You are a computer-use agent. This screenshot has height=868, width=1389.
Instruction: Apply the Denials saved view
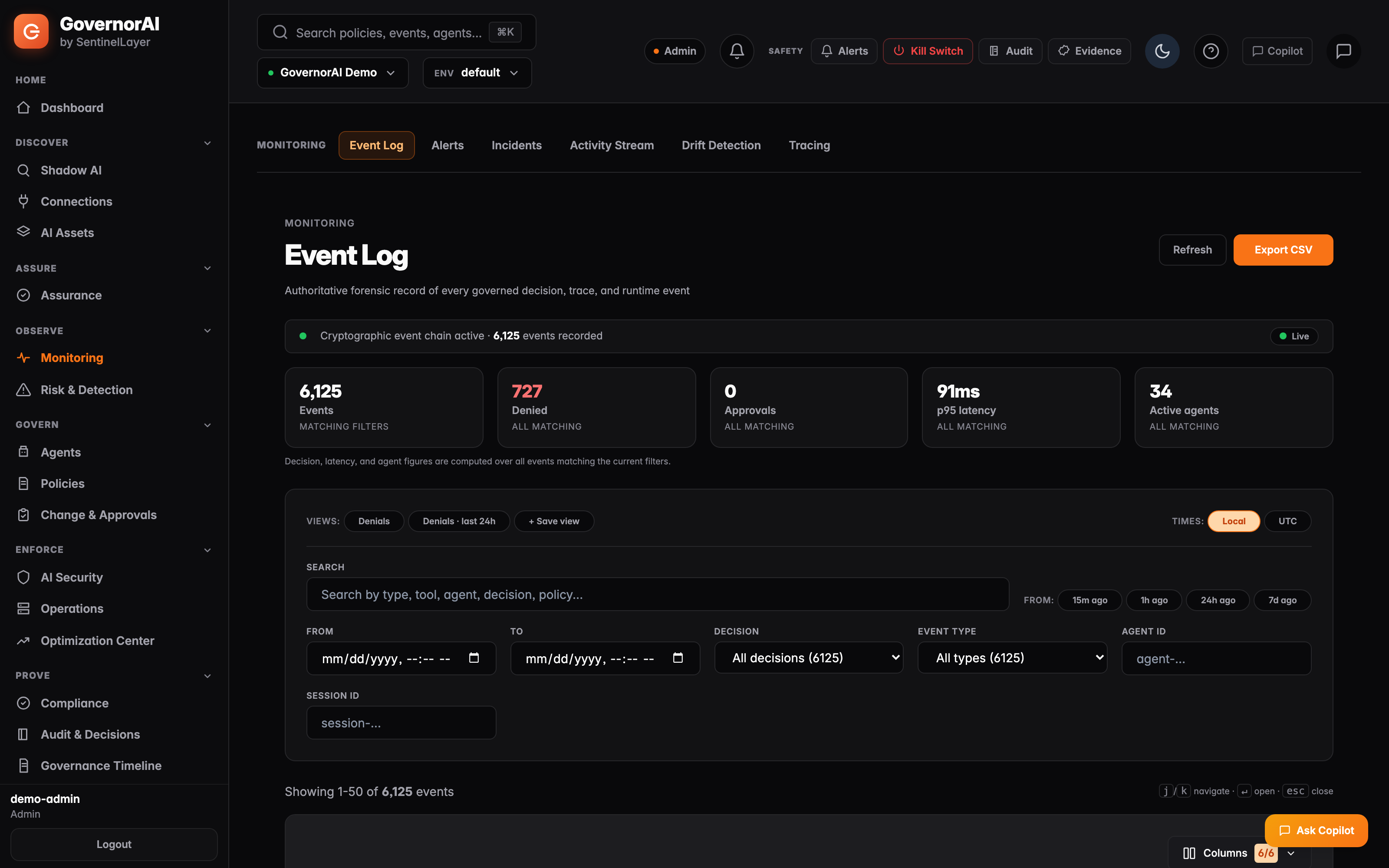coord(374,521)
